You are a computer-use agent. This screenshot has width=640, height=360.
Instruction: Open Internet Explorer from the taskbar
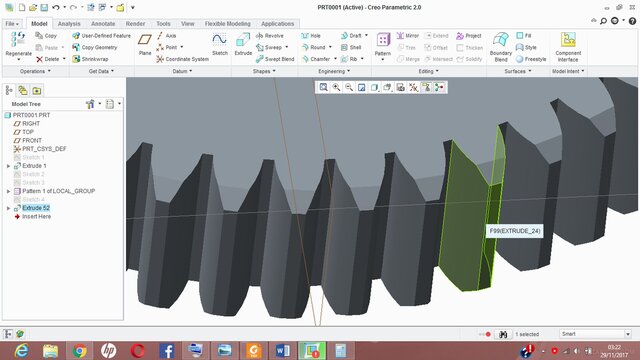coord(21,351)
